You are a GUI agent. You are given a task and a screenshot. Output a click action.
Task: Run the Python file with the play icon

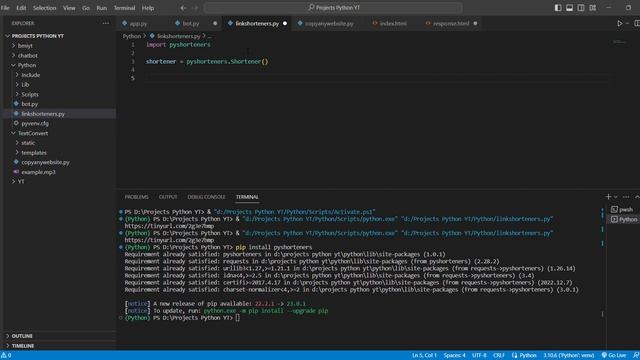pyautogui.click(x=620, y=23)
